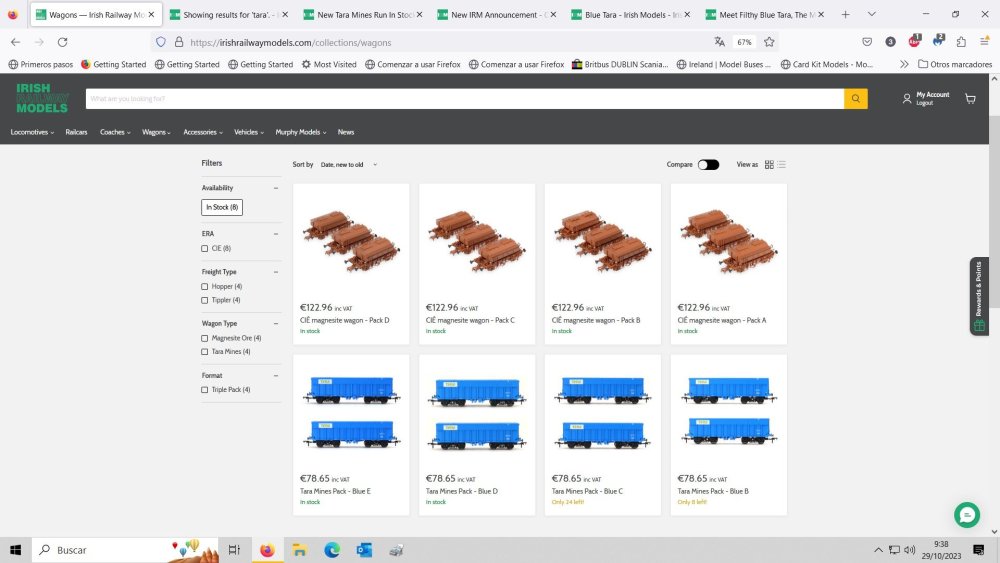Switch to list view icon

[x=782, y=164]
